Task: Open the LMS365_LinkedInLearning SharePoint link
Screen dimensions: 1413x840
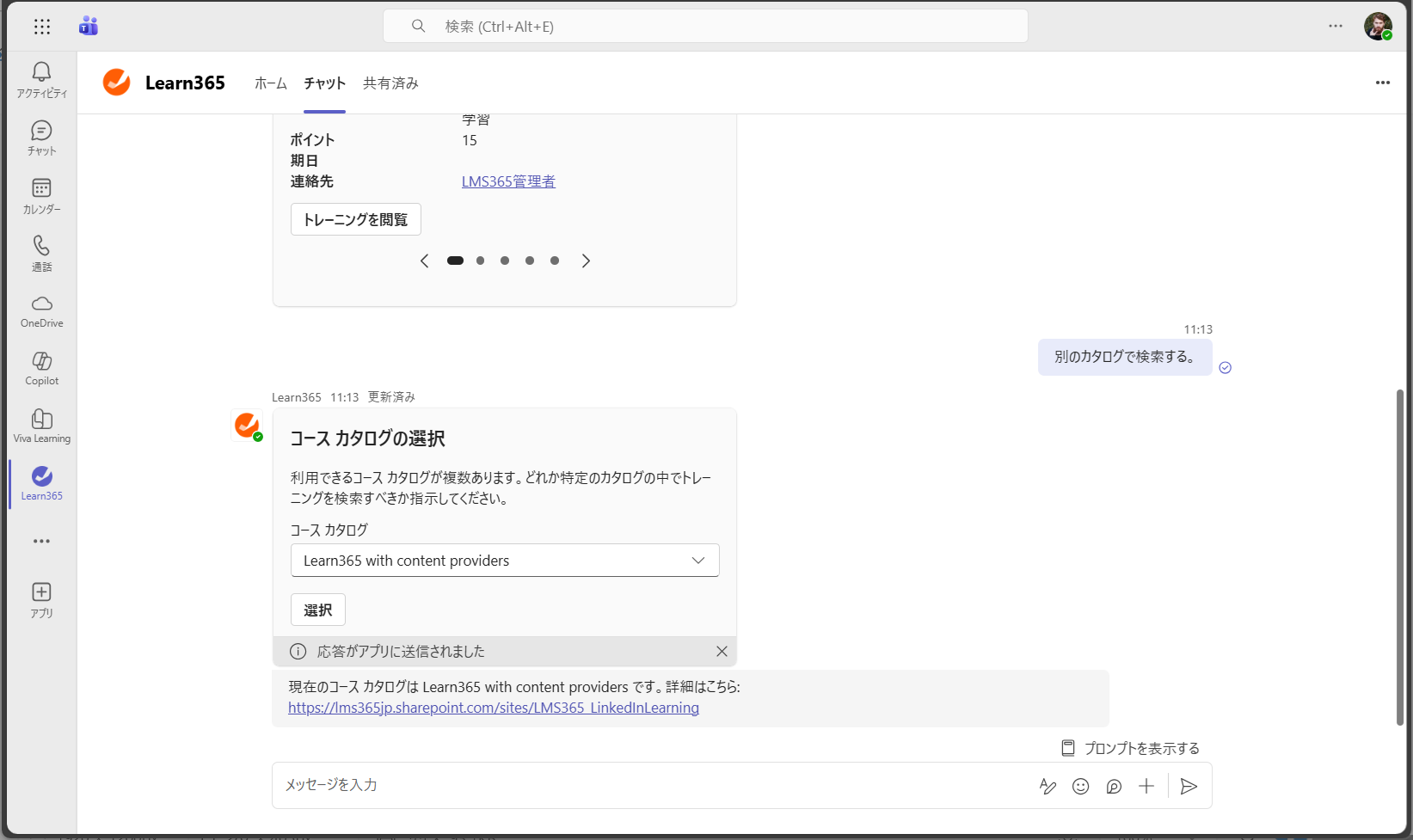Action: pos(494,708)
